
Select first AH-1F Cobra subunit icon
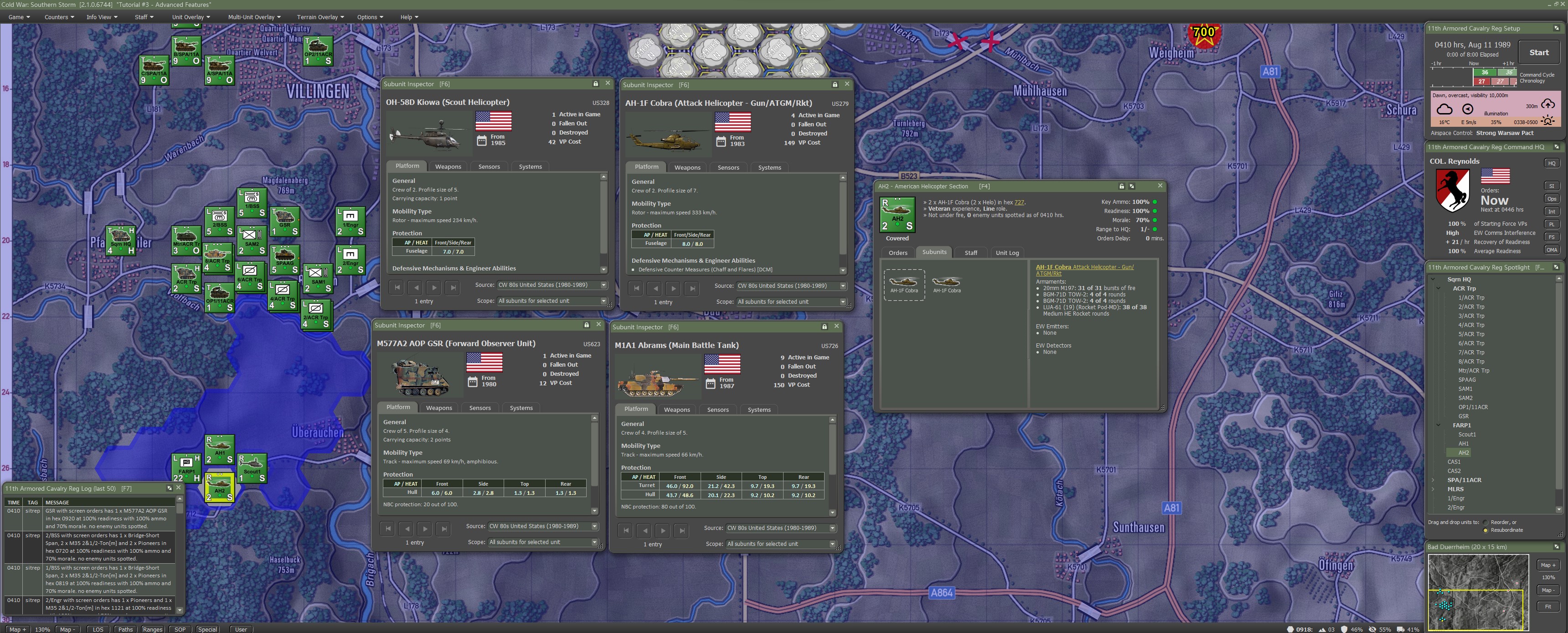pos(904,285)
